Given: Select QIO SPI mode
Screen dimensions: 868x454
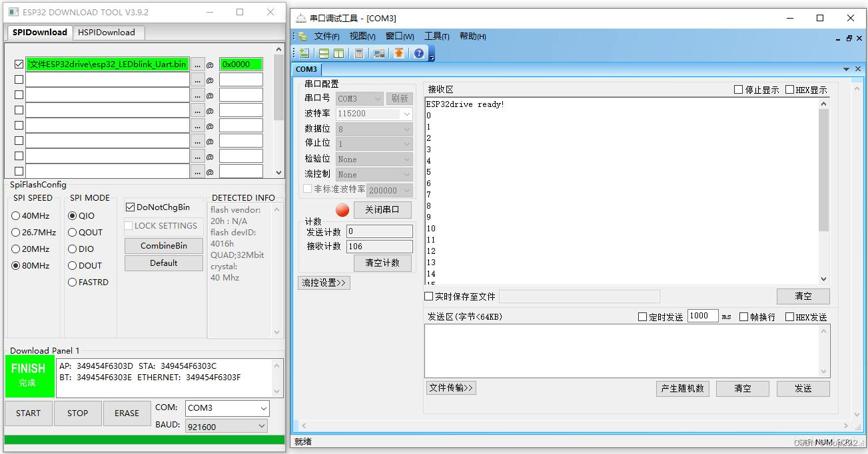Looking at the screenshot, I should coord(72,216).
